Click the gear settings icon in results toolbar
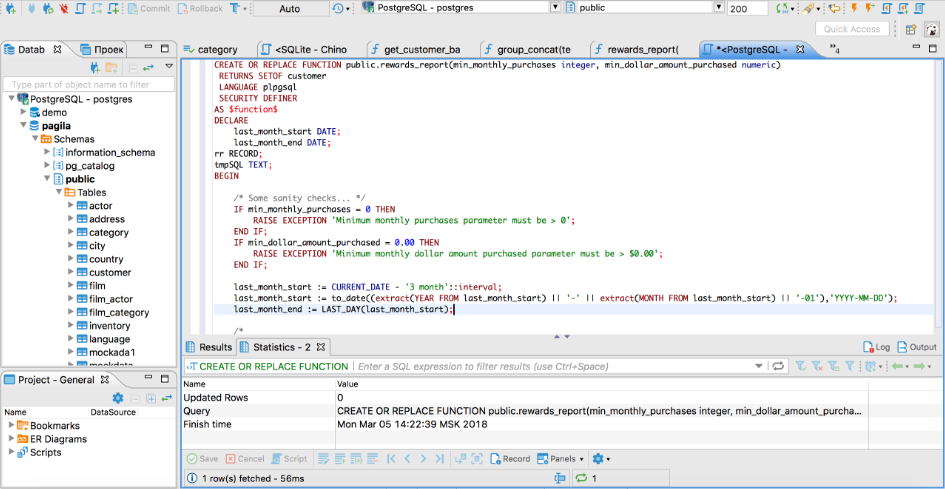Screen dimensions: 945x489 coord(599,459)
